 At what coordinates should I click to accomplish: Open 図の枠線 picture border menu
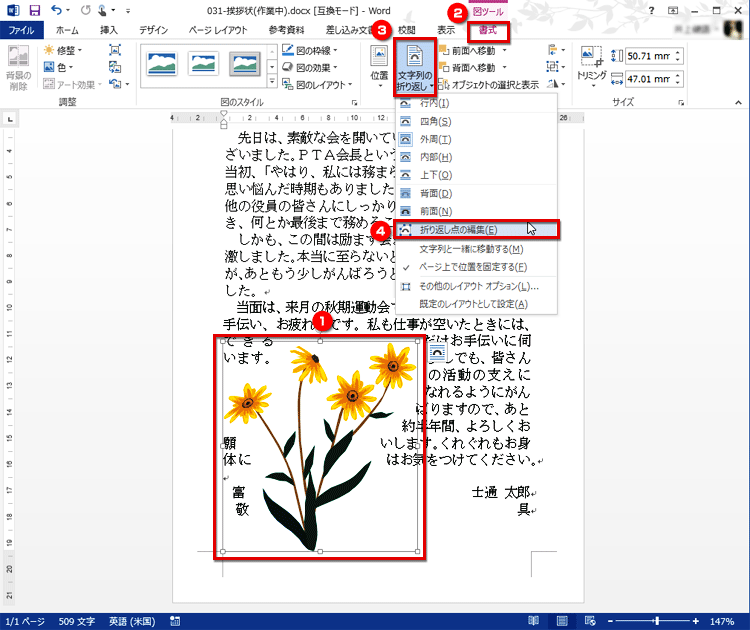[310, 50]
